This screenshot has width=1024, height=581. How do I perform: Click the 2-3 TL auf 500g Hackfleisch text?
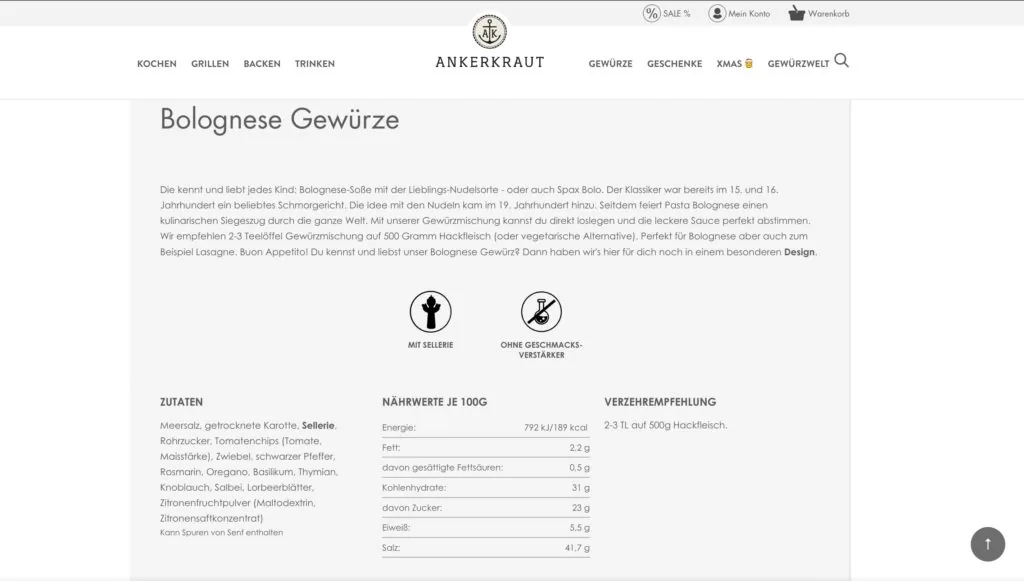pos(665,425)
